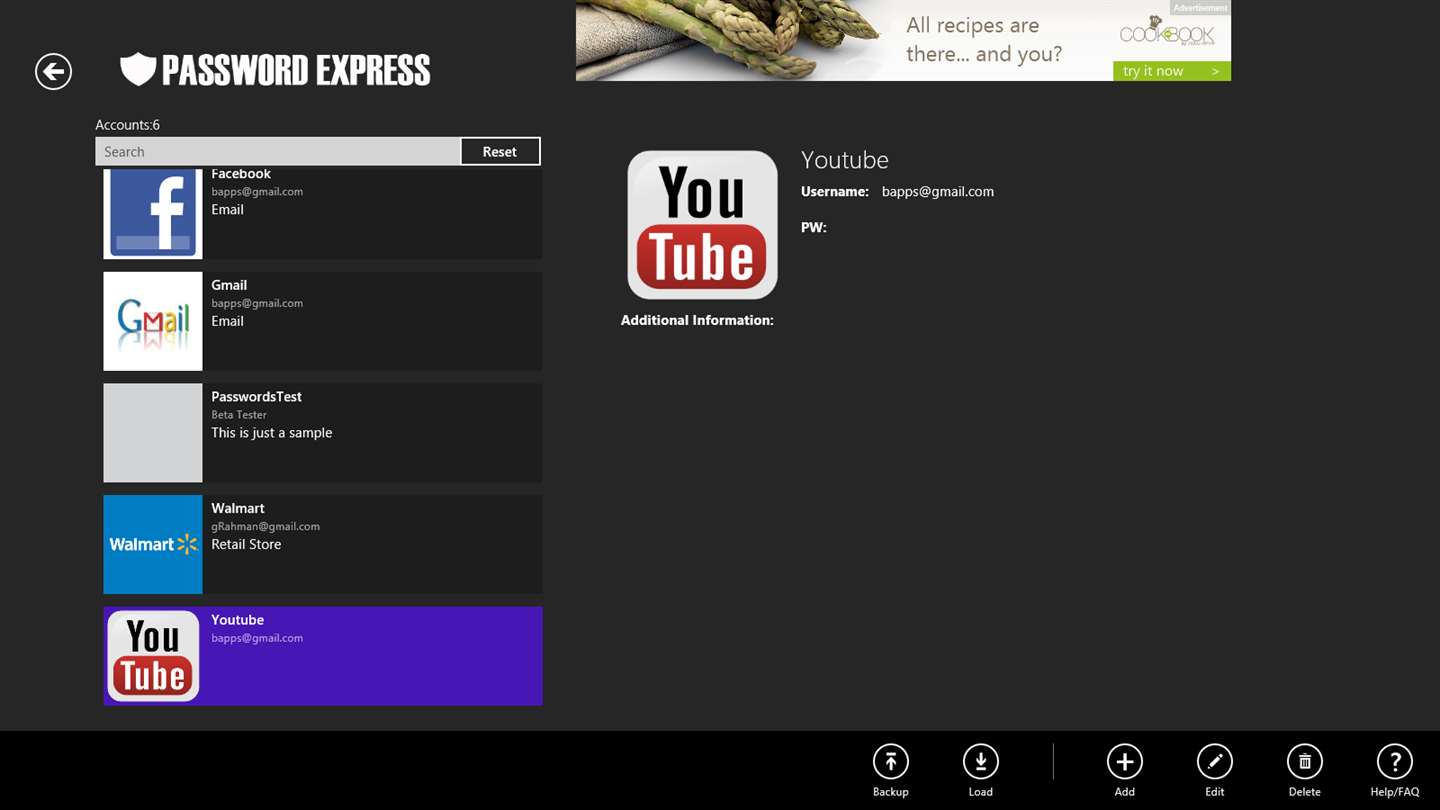This screenshot has height=810, width=1440.
Task: Open the 'try it now' ad link
Action: point(1171,71)
